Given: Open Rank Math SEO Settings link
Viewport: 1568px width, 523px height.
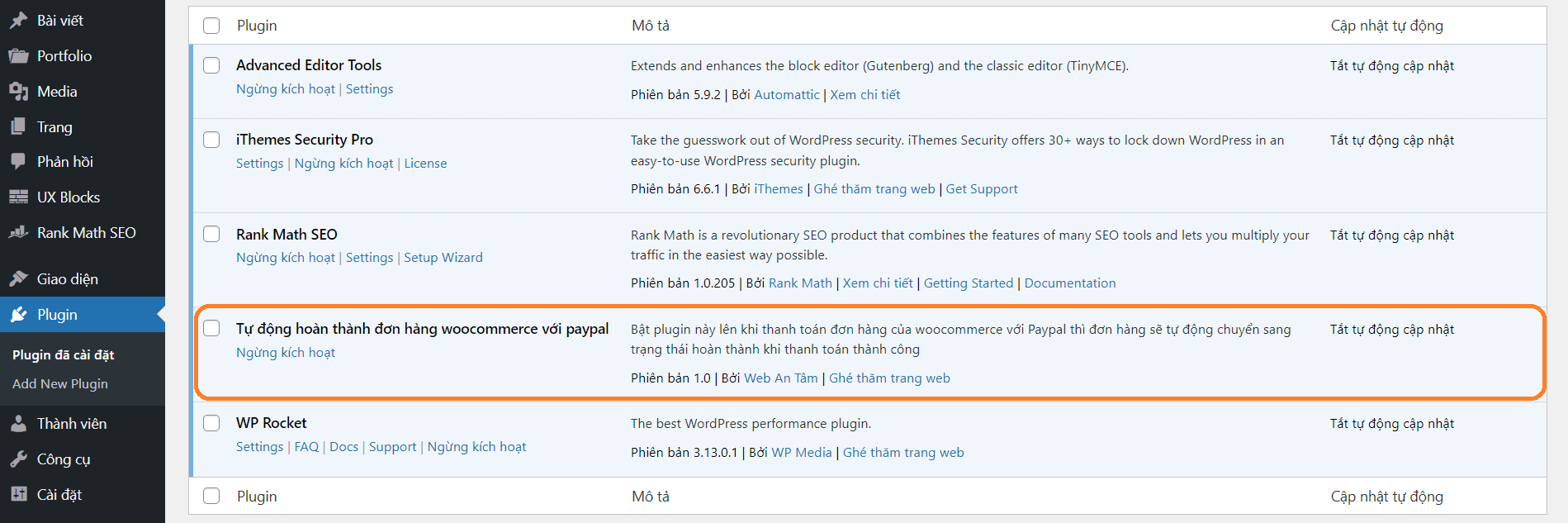Looking at the screenshot, I should 369,258.
